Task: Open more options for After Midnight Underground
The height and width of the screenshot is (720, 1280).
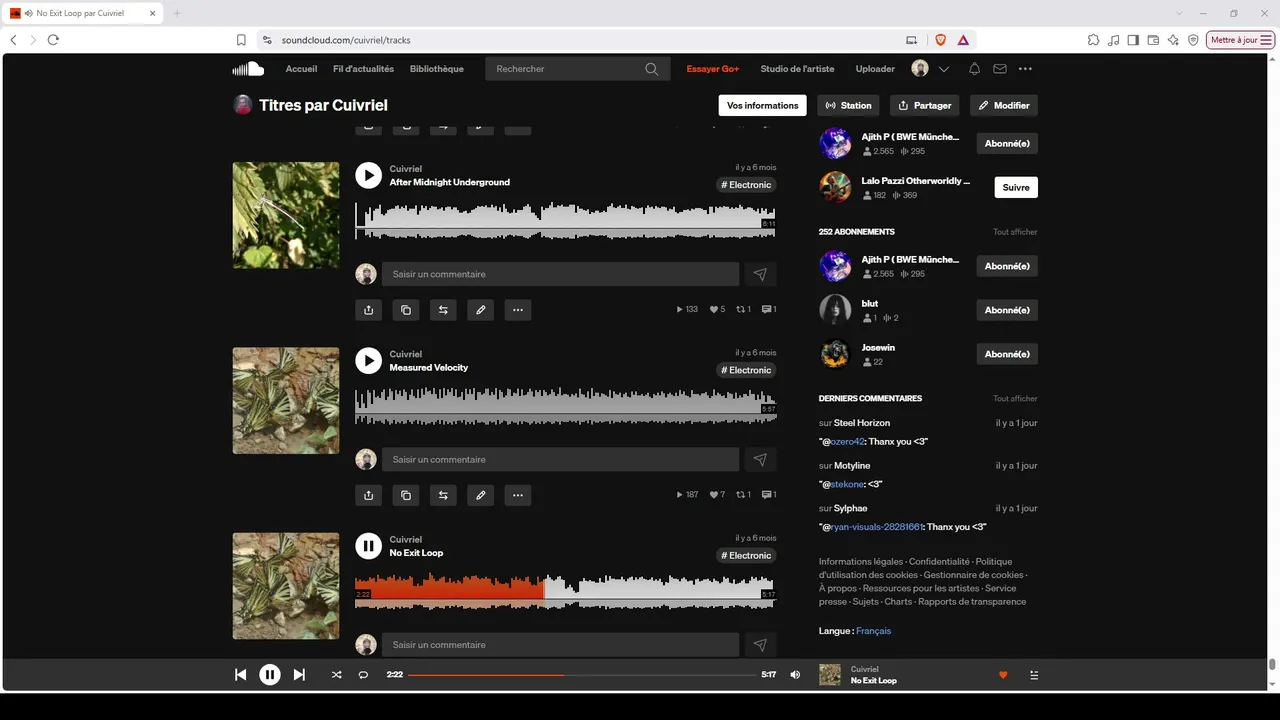Action: tap(518, 310)
